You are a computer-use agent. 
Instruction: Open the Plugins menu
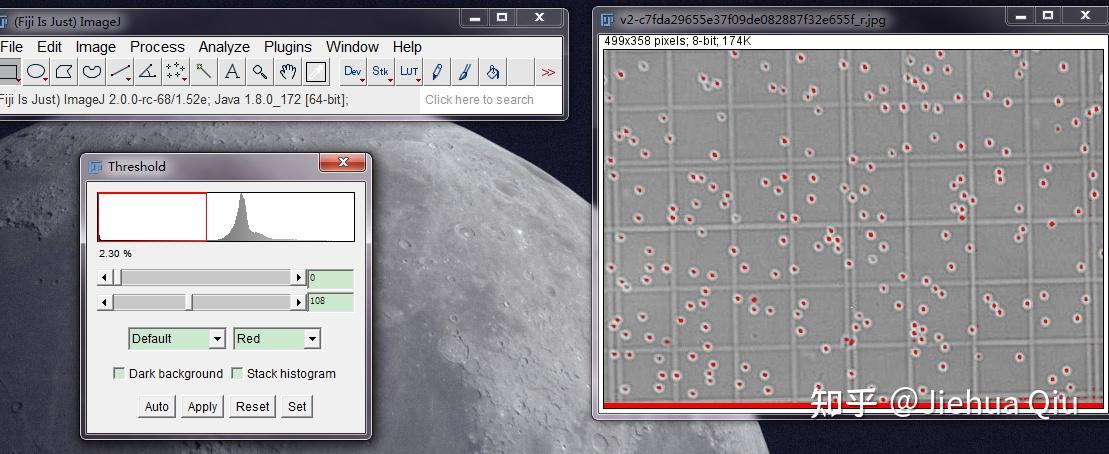pyautogui.click(x=288, y=47)
